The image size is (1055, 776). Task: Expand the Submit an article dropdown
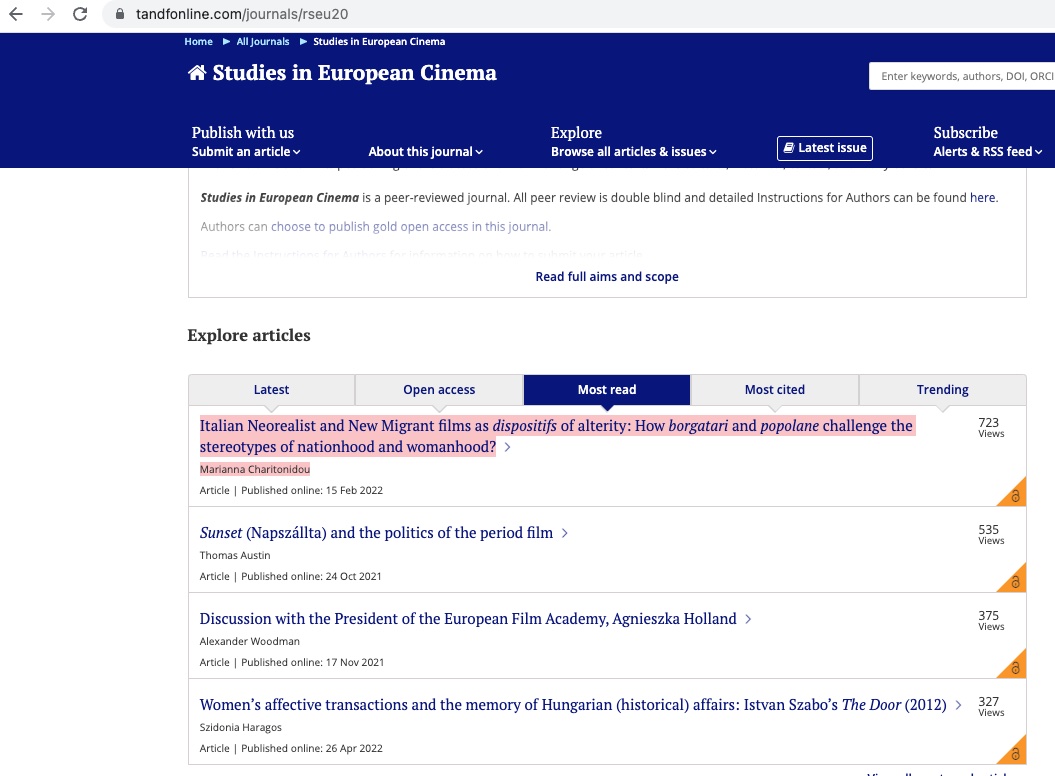(x=246, y=152)
